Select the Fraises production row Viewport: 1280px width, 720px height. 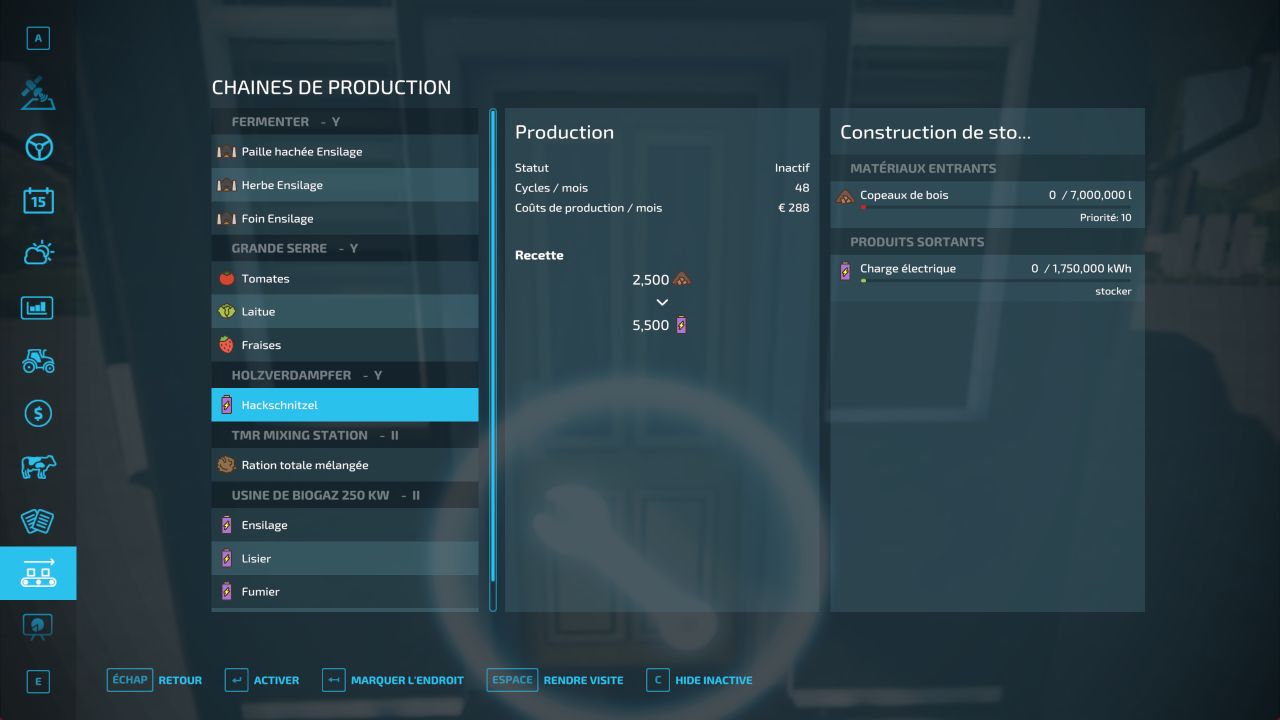[345, 345]
